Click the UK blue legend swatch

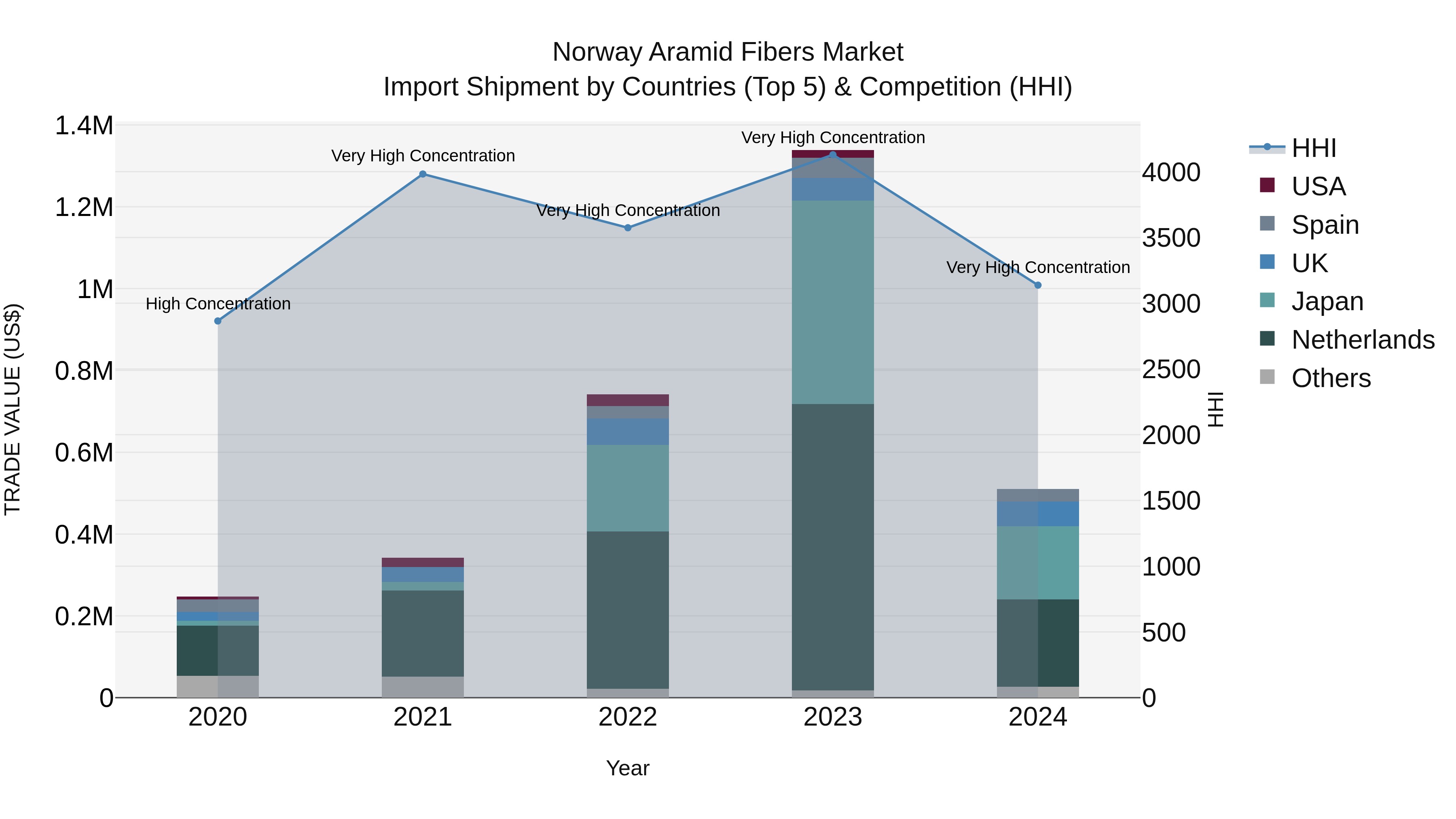[x=1267, y=262]
